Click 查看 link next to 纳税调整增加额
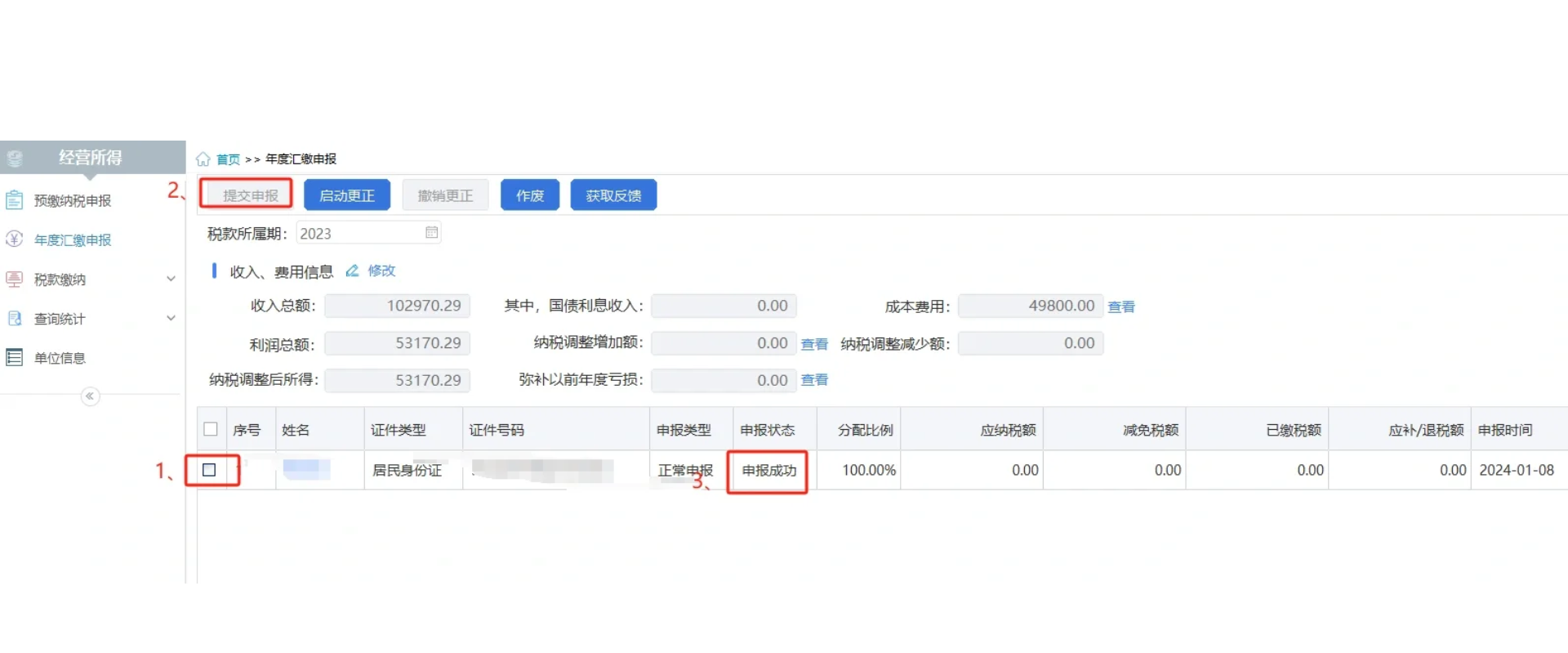This screenshot has width=1568, height=653. tap(814, 344)
